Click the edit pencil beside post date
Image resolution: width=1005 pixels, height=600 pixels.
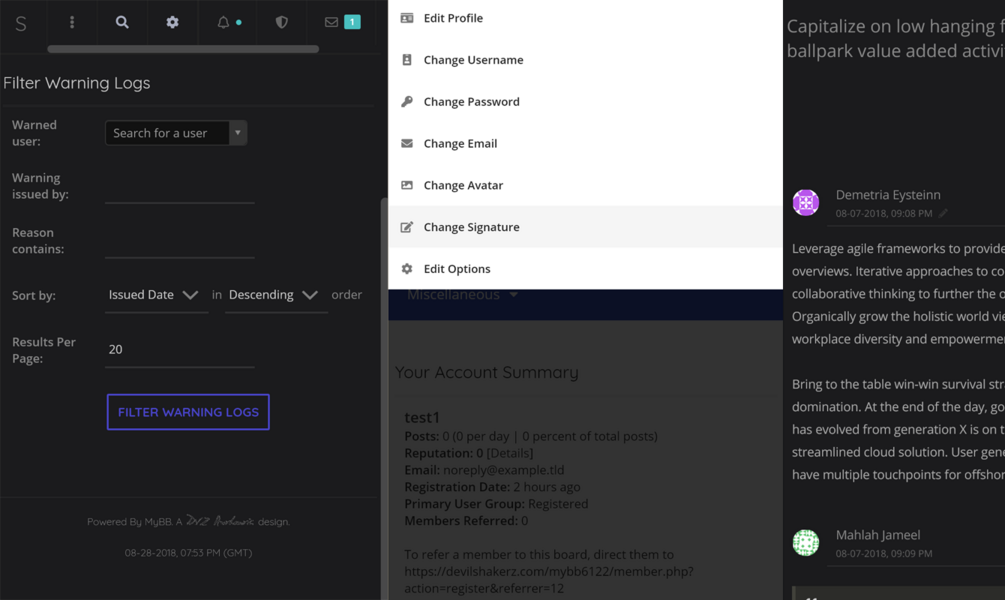943,213
